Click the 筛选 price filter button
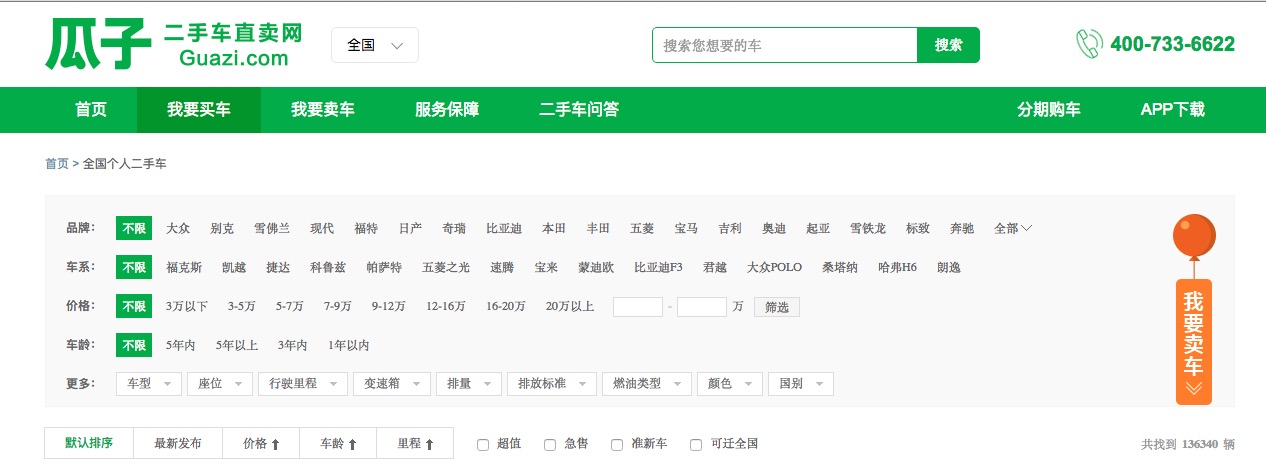The width and height of the screenshot is (1266, 467). 777,307
